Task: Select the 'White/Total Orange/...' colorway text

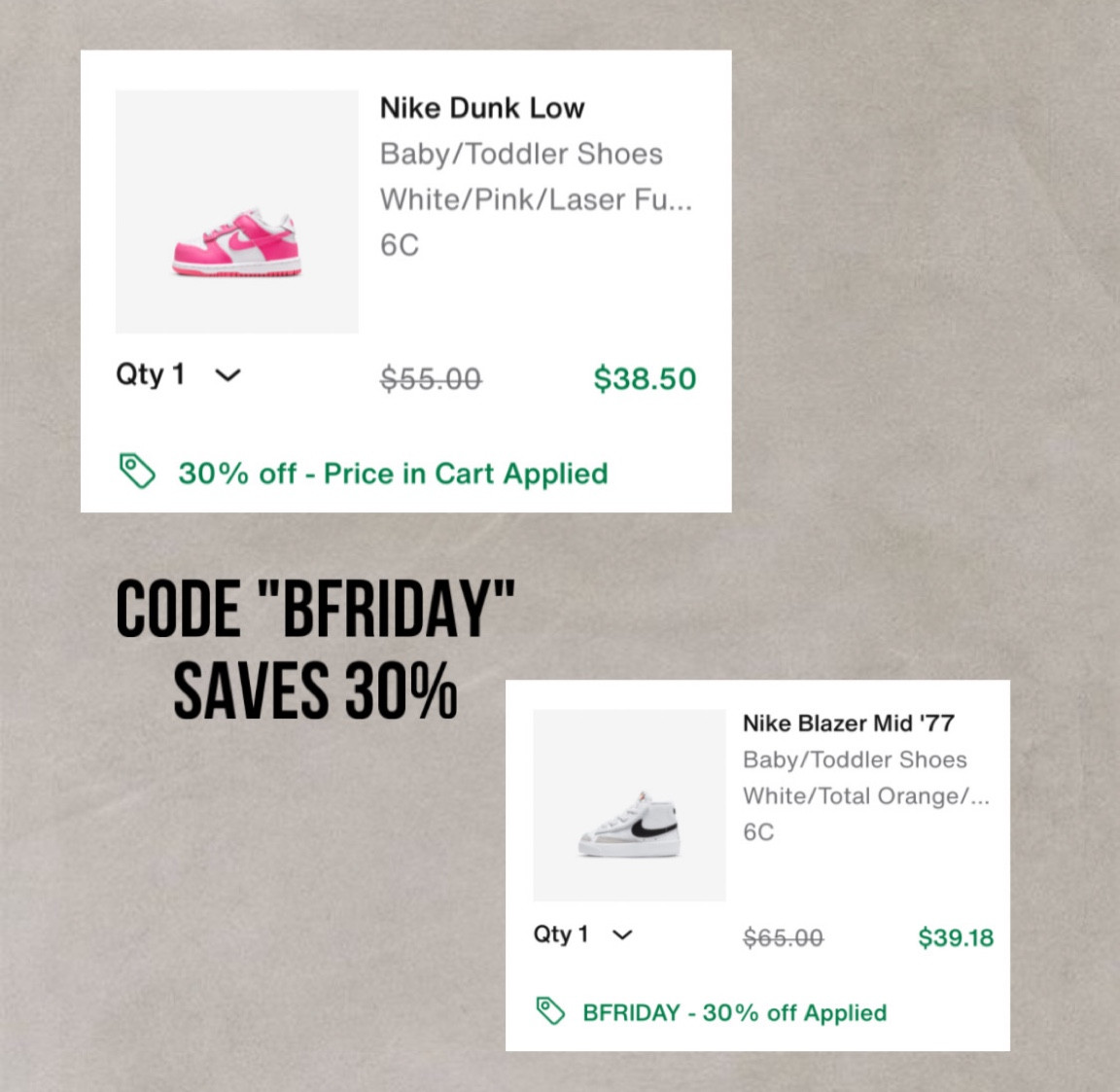Action: (x=865, y=796)
